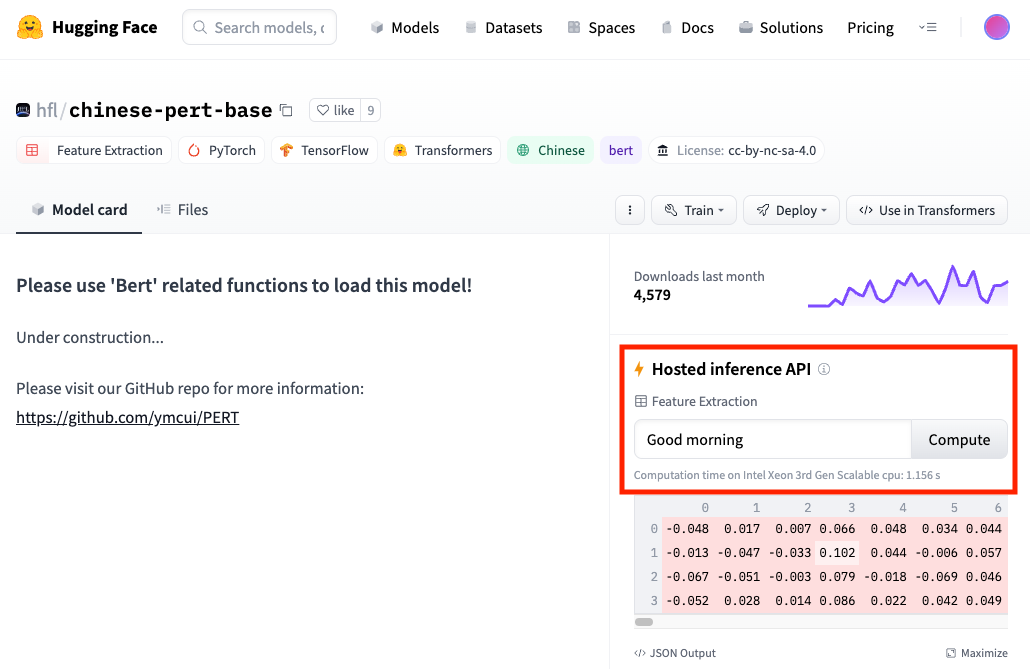This screenshot has width=1030, height=669.
Task: Maximize the inference output widget
Action: 976,653
